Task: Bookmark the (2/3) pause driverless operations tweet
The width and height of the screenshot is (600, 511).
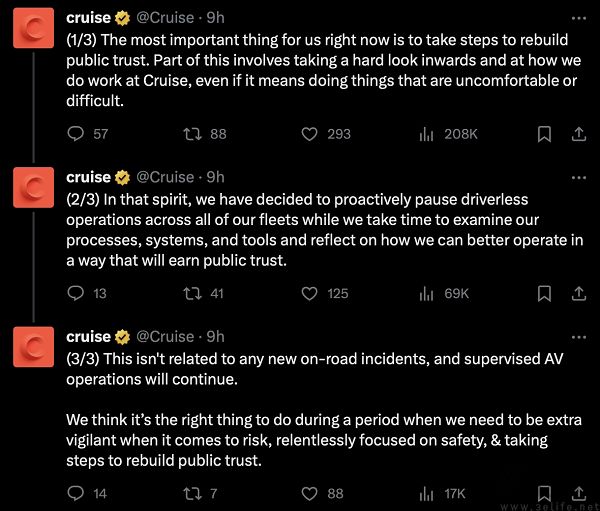Action: coord(544,294)
